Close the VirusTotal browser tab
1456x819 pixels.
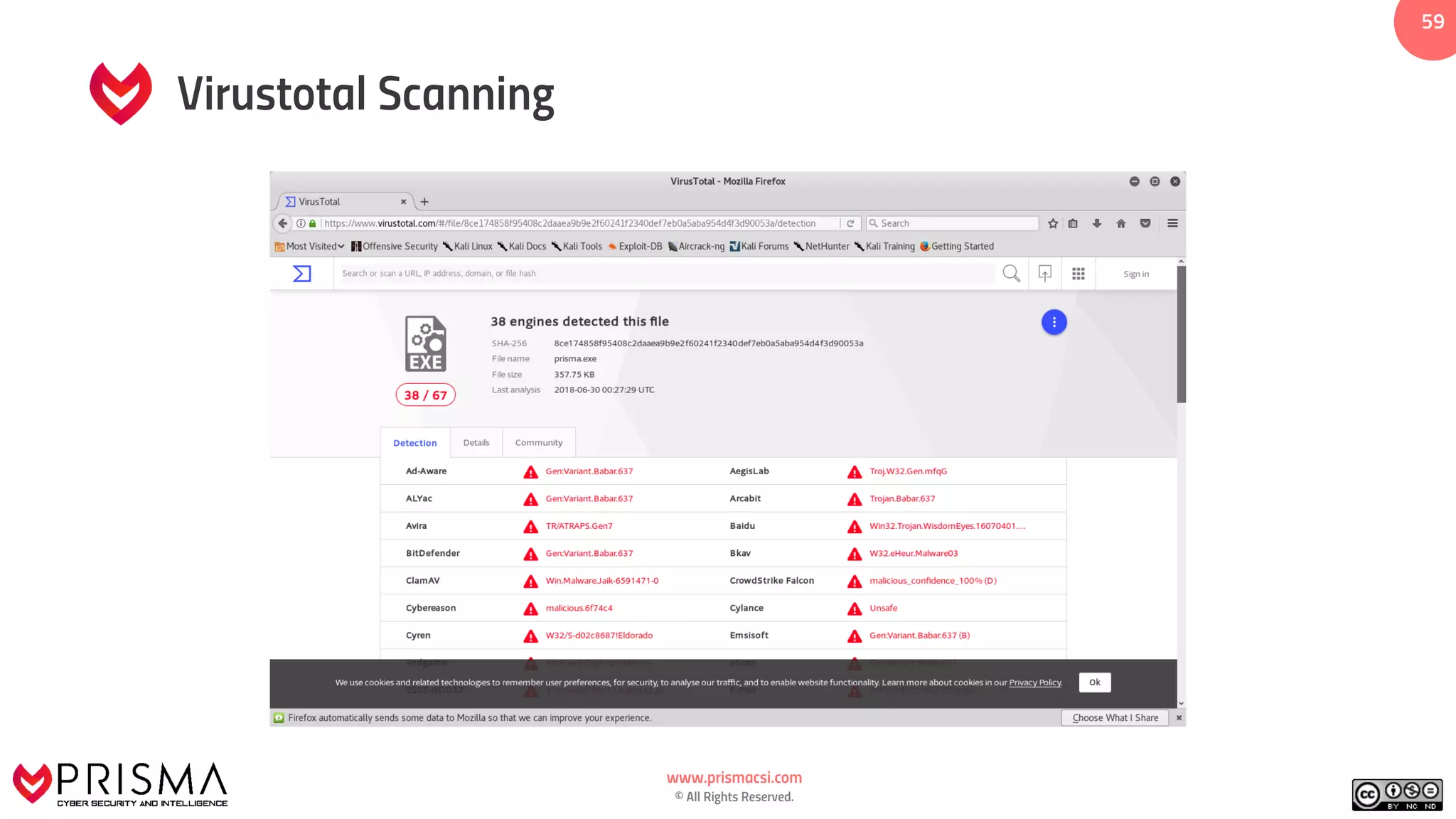(x=403, y=202)
